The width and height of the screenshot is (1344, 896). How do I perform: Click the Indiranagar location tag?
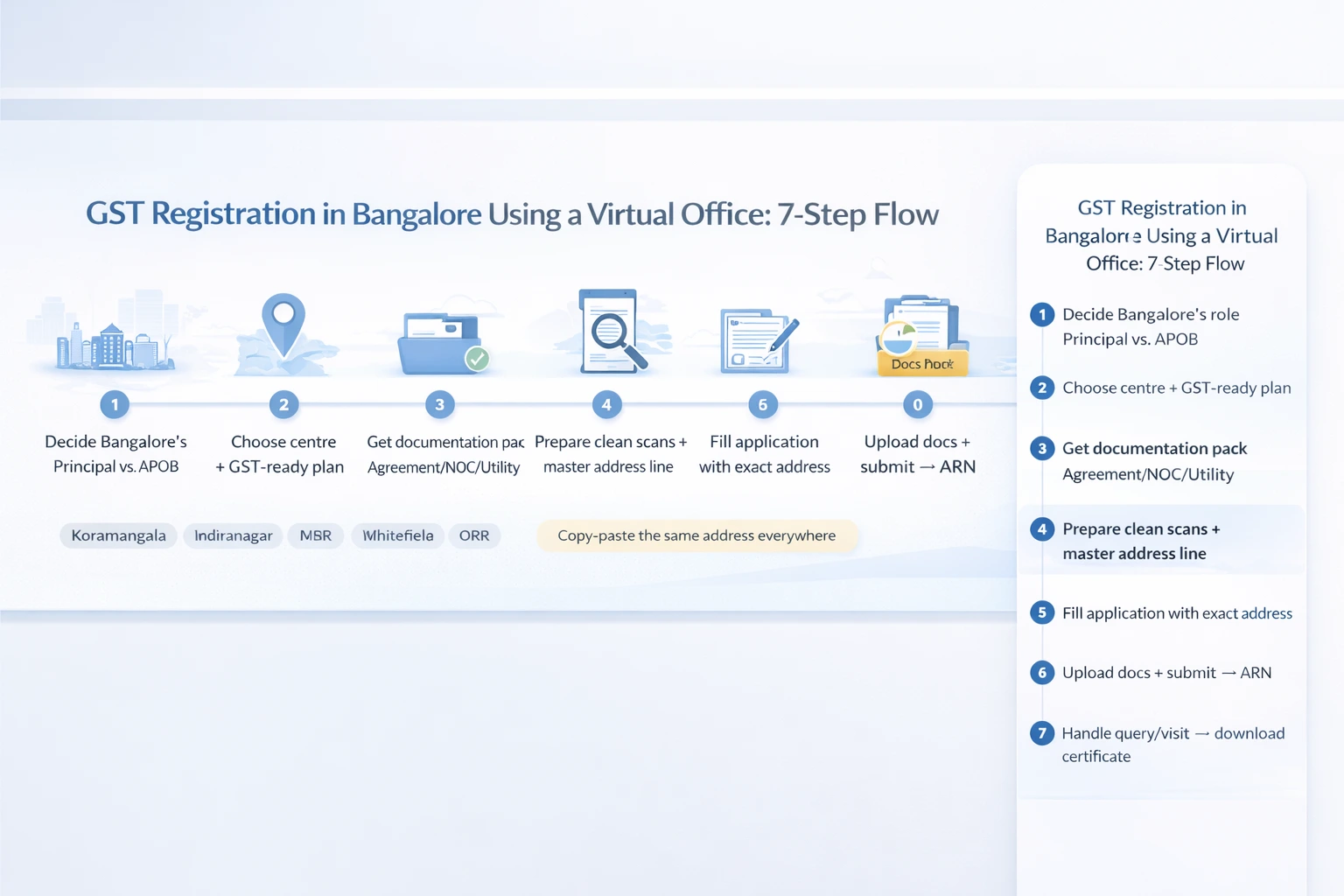pos(233,535)
